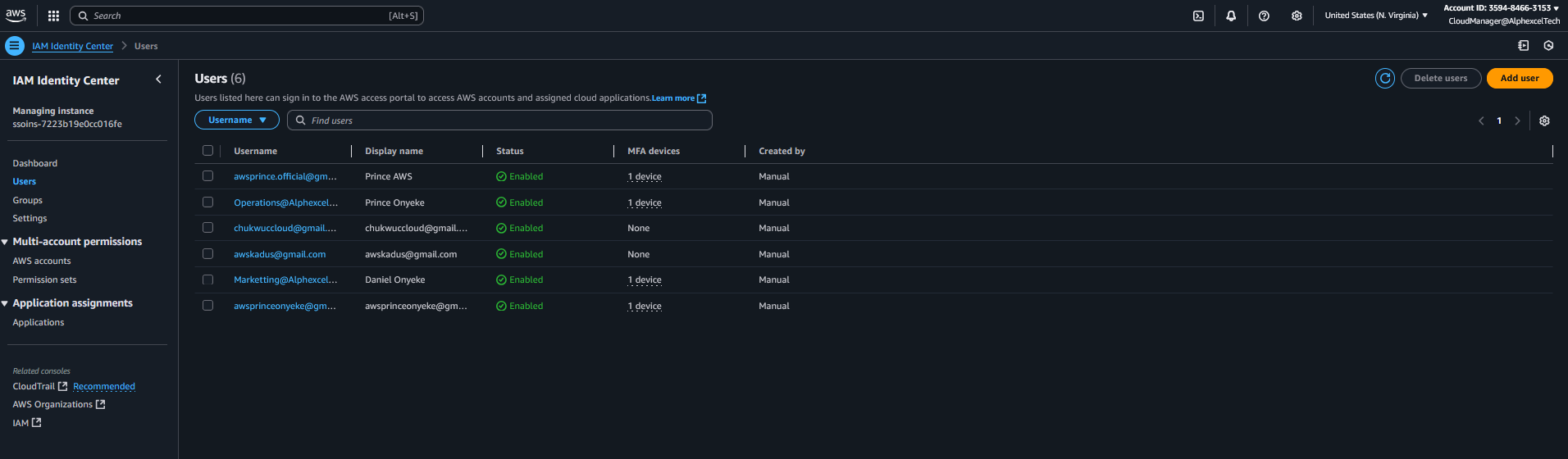Refresh the users list
The width and height of the screenshot is (1568, 459).
1385,78
